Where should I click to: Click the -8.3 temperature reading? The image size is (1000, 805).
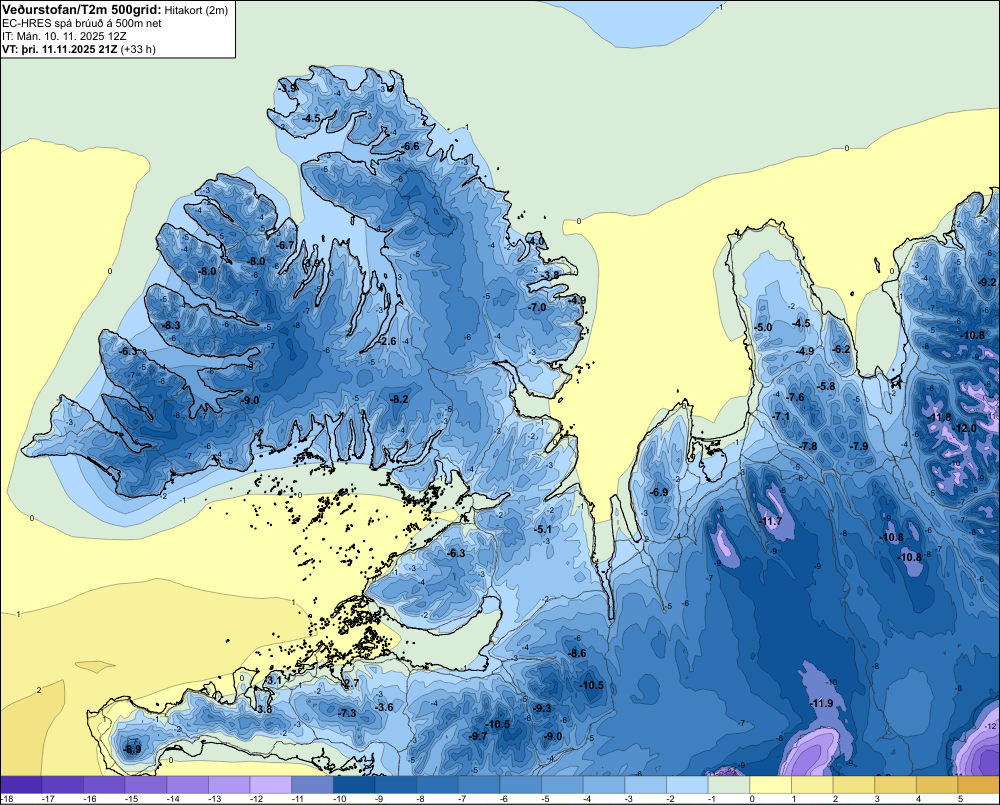click(x=170, y=325)
